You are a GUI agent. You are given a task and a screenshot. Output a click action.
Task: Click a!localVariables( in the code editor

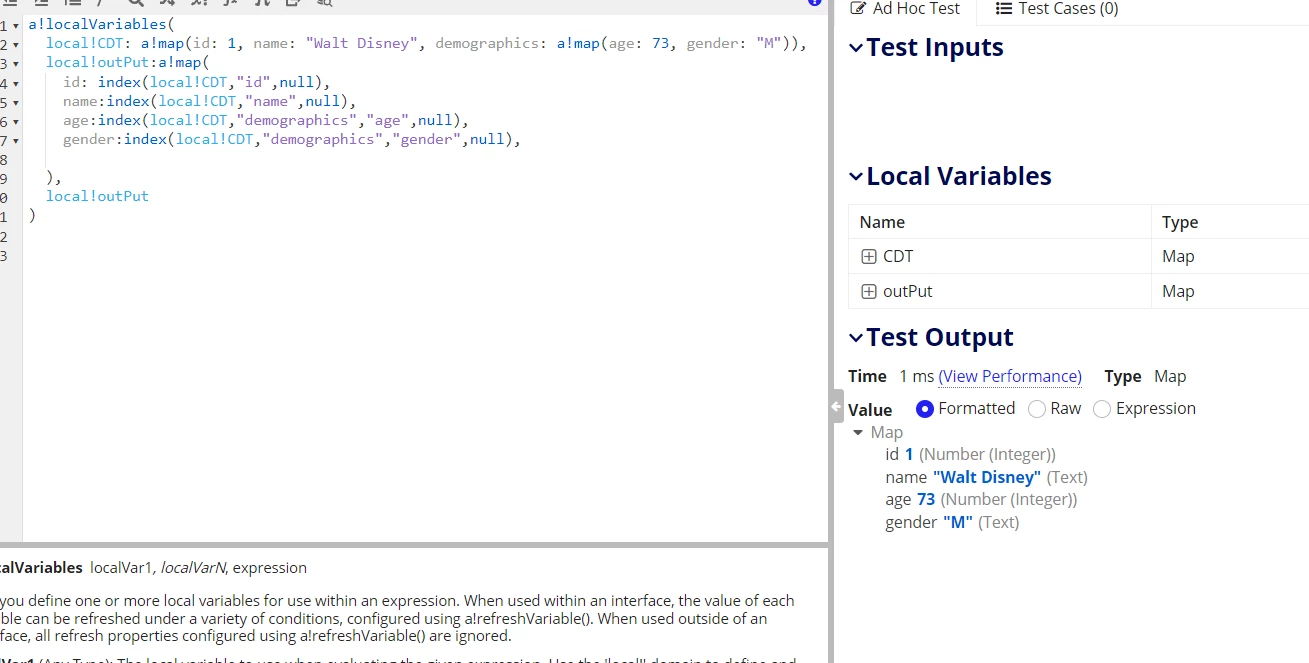pos(101,25)
